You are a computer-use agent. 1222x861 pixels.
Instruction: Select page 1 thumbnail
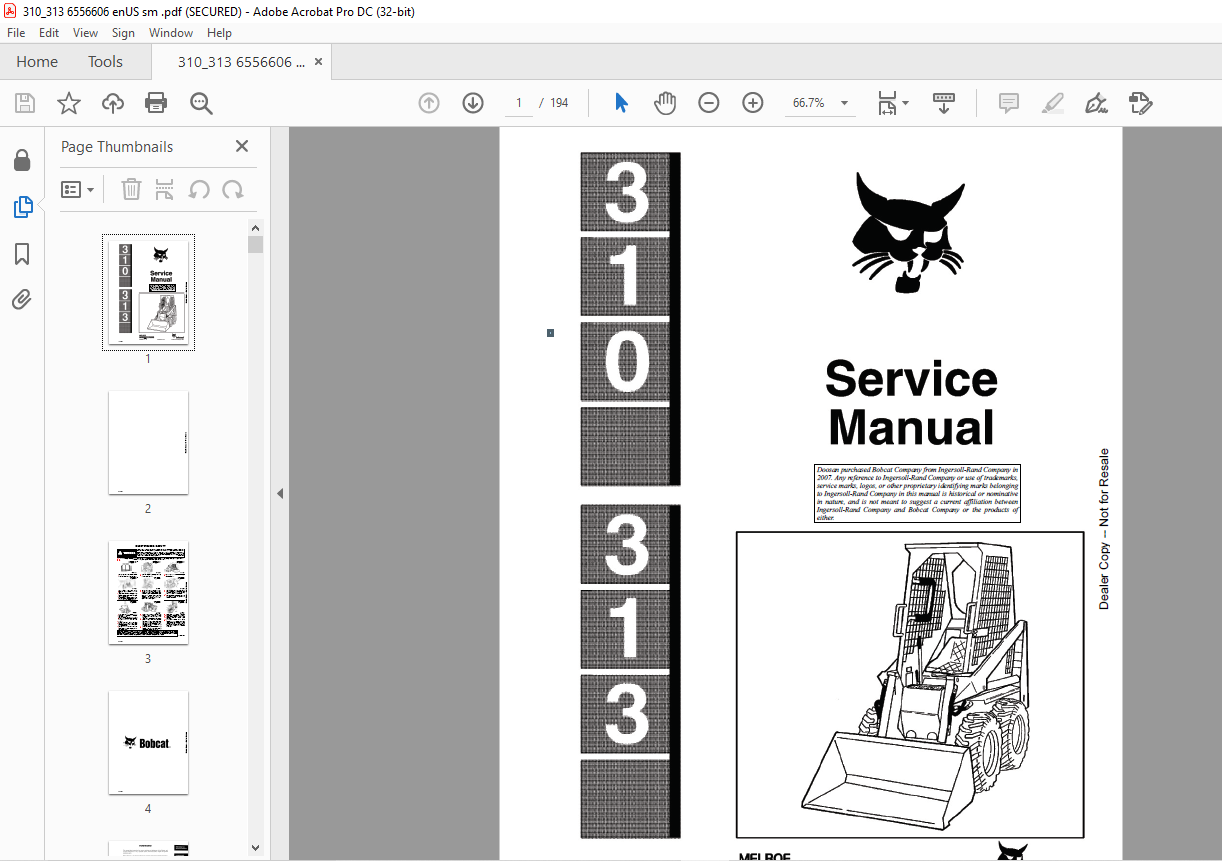click(148, 293)
